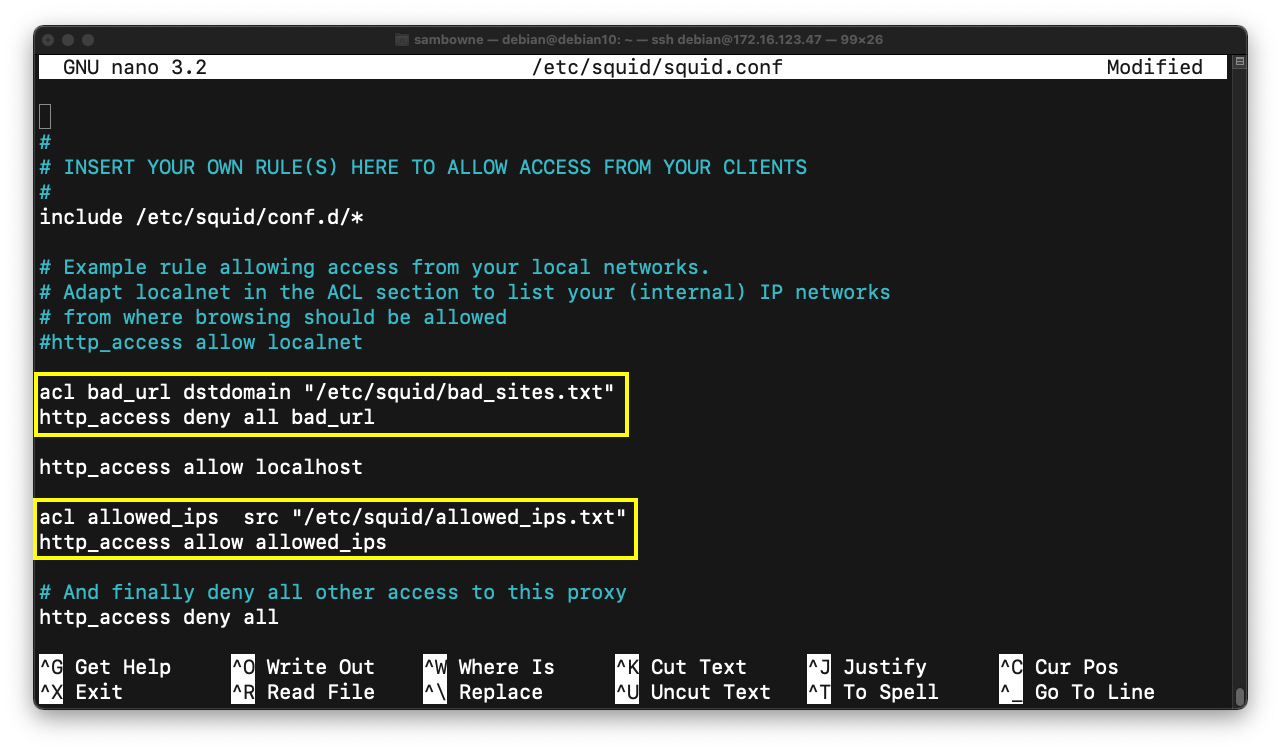The height and width of the screenshot is (751, 1281).
Task: Click the "^C Cur Pos" shortcut
Action: pos(1059,667)
